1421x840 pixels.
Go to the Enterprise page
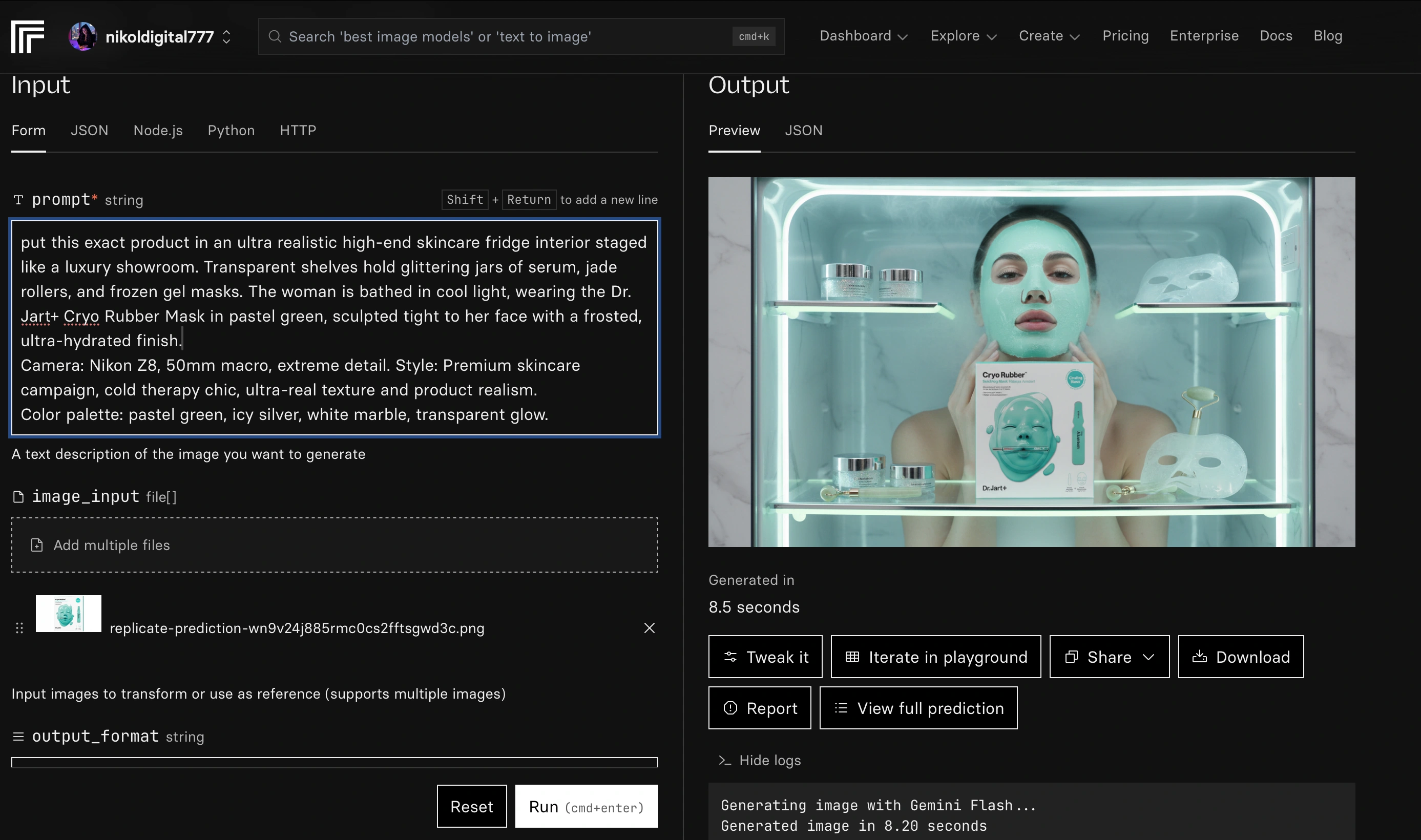pyautogui.click(x=1204, y=36)
